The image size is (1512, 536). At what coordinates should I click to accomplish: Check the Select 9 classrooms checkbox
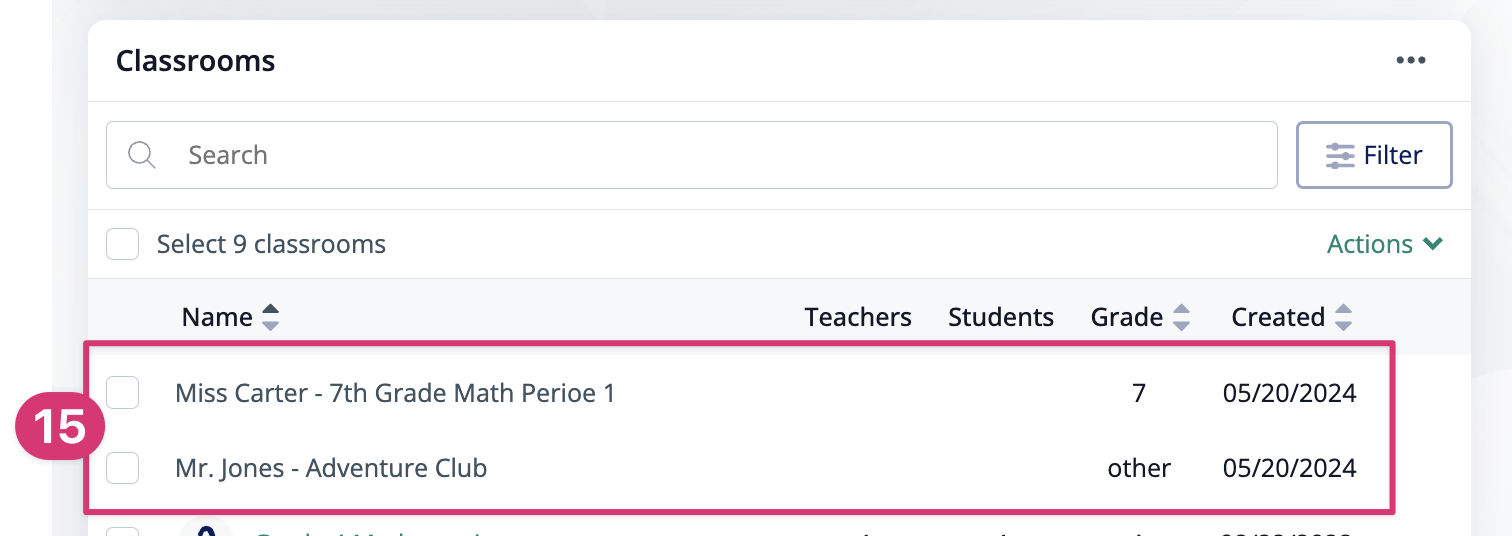pos(122,244)
